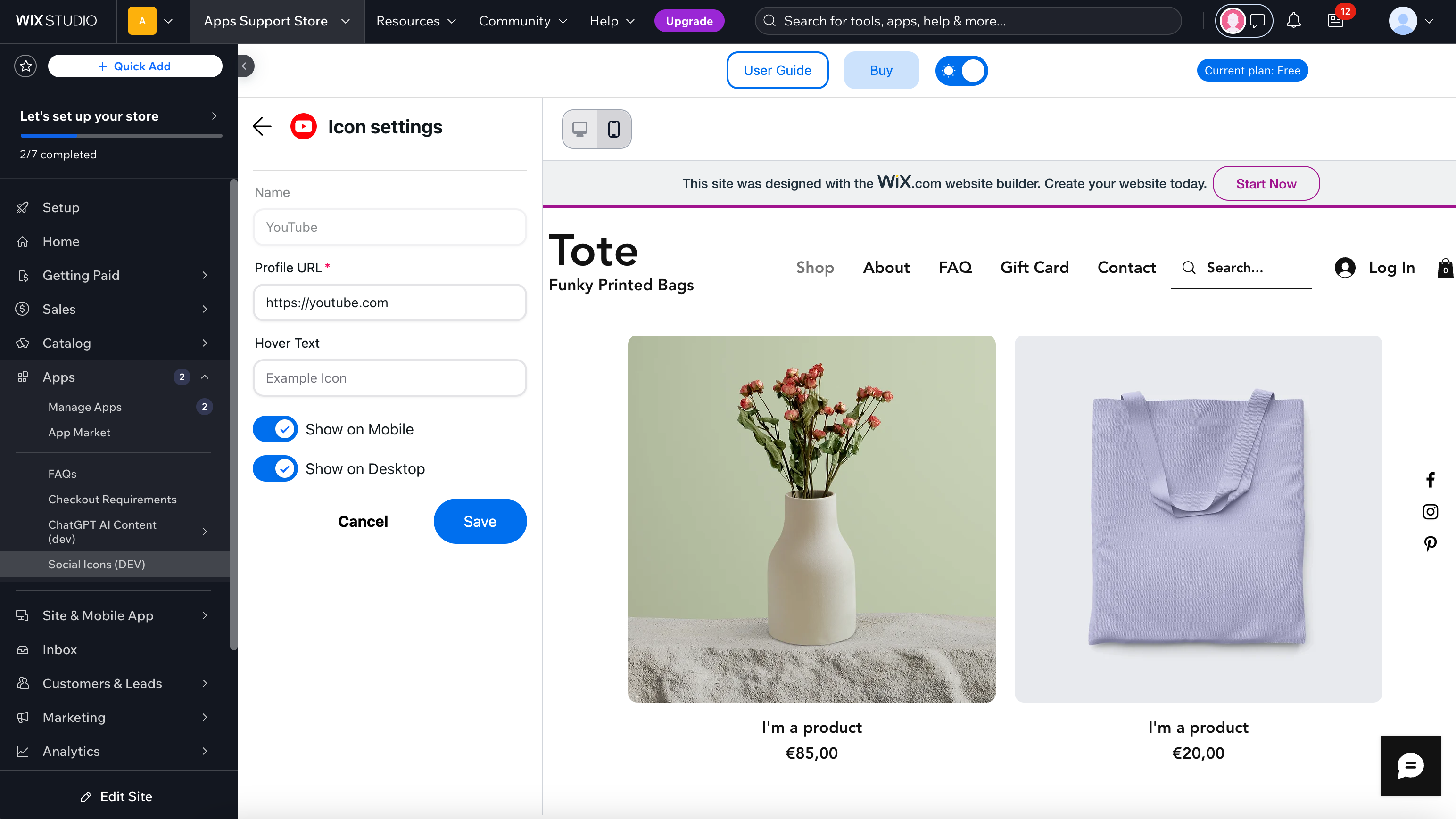Click the favorites star icon

(25, 66)
